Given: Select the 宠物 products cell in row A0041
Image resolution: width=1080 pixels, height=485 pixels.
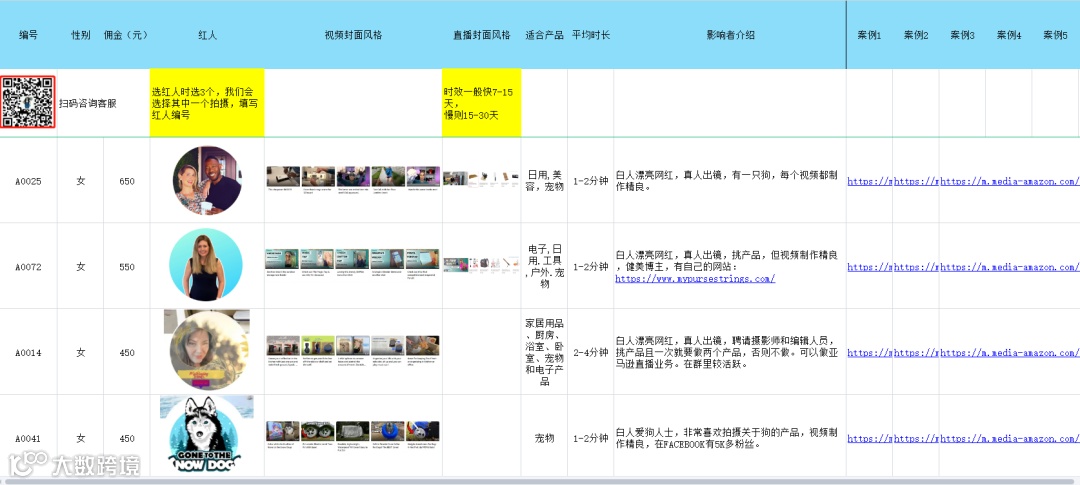Looking at the screenshot, I should pos(544,438).
